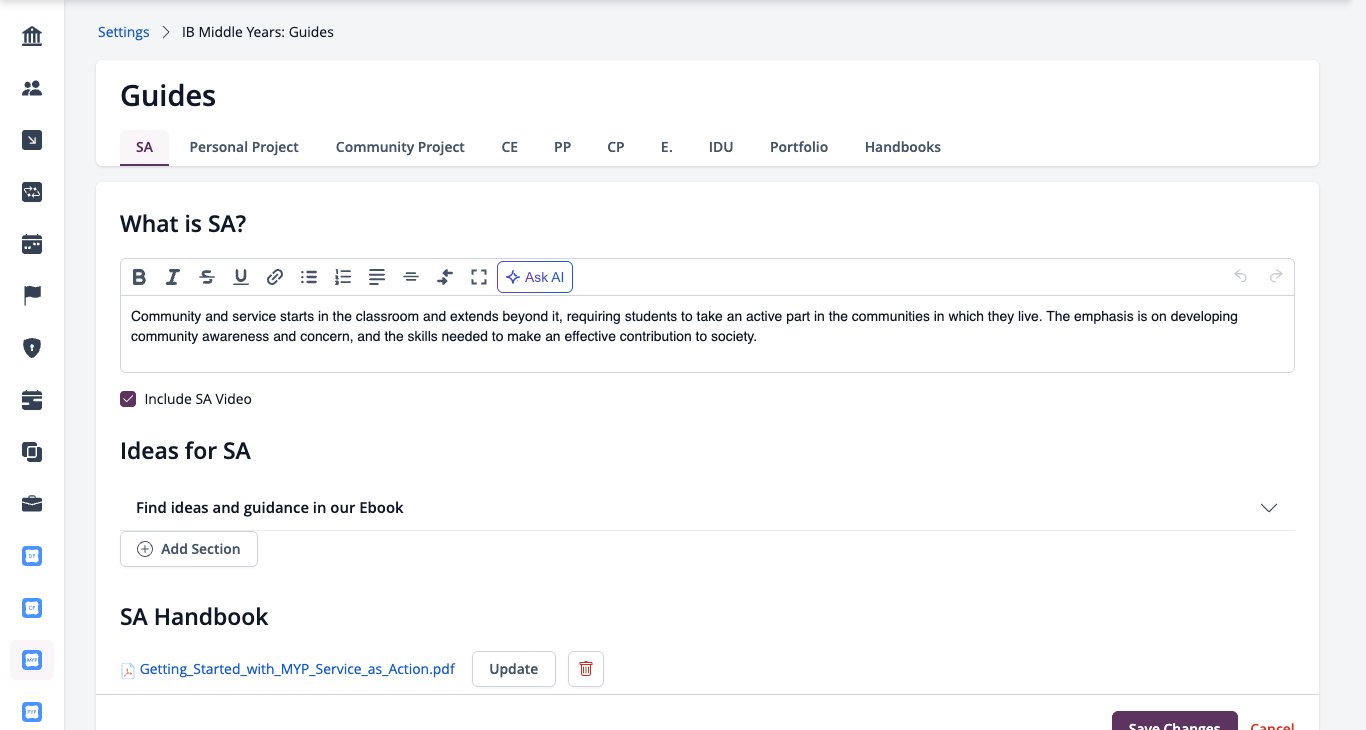This screenshot has height=730, width=1366.
Task: Open fullscreen editor mode
Action: pos(479,277)
